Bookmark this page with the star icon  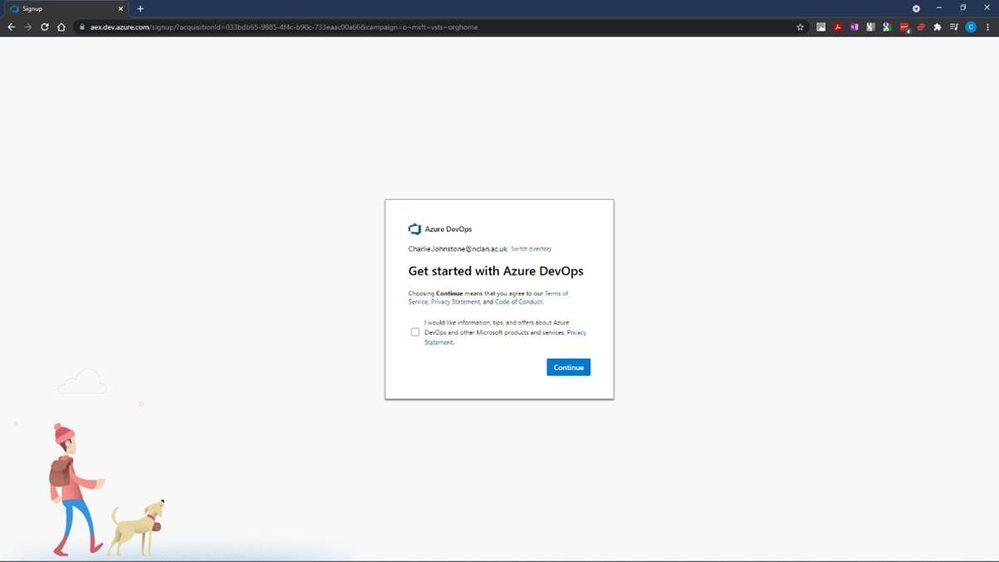[800, 27]
